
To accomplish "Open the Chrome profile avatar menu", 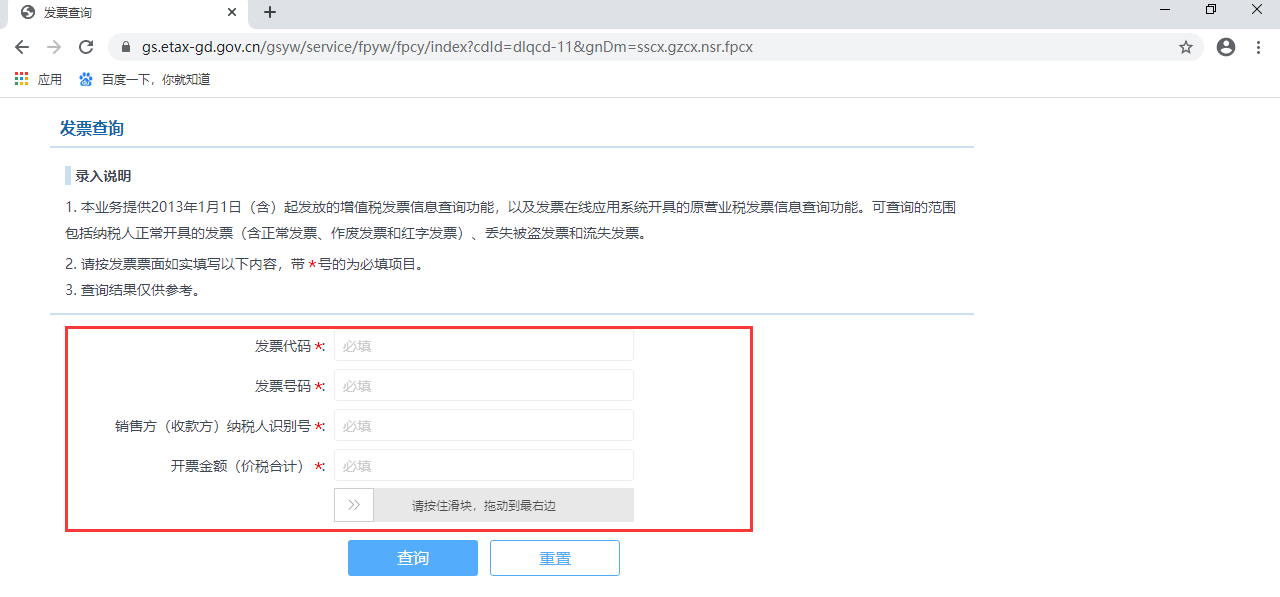I will coord(1226,47).
